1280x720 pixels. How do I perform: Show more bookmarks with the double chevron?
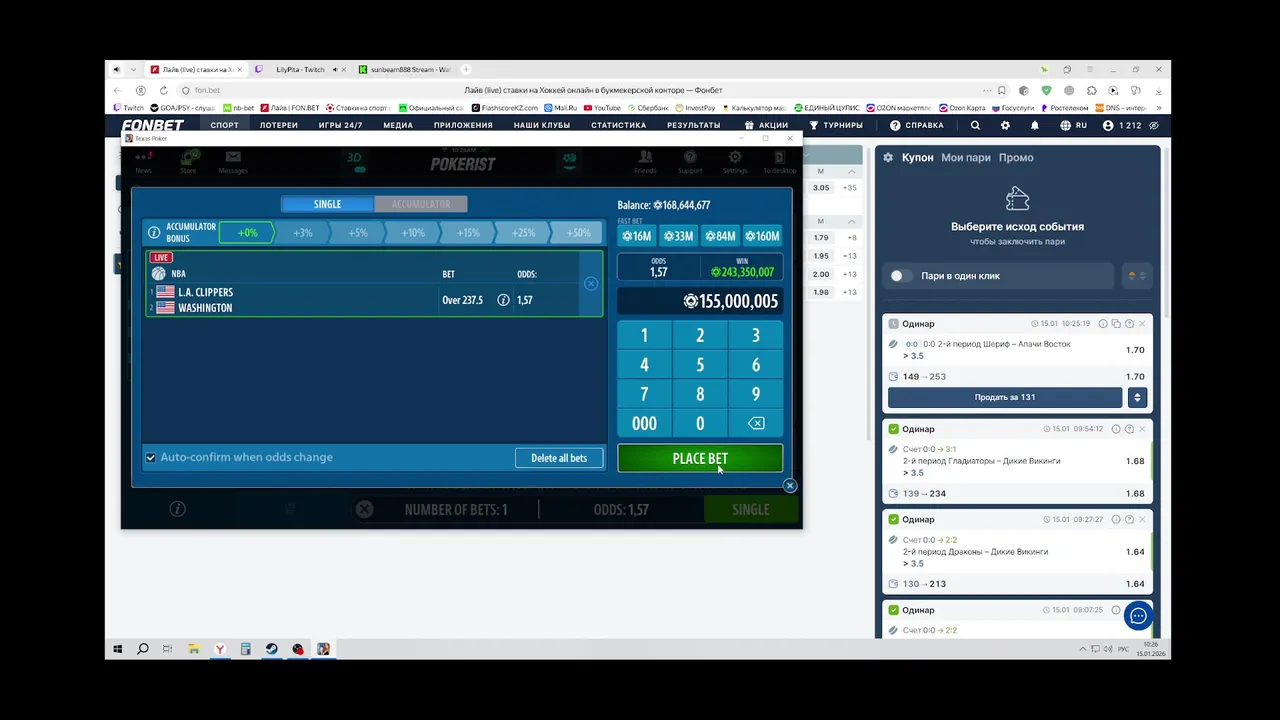(x=1159, y=108)
